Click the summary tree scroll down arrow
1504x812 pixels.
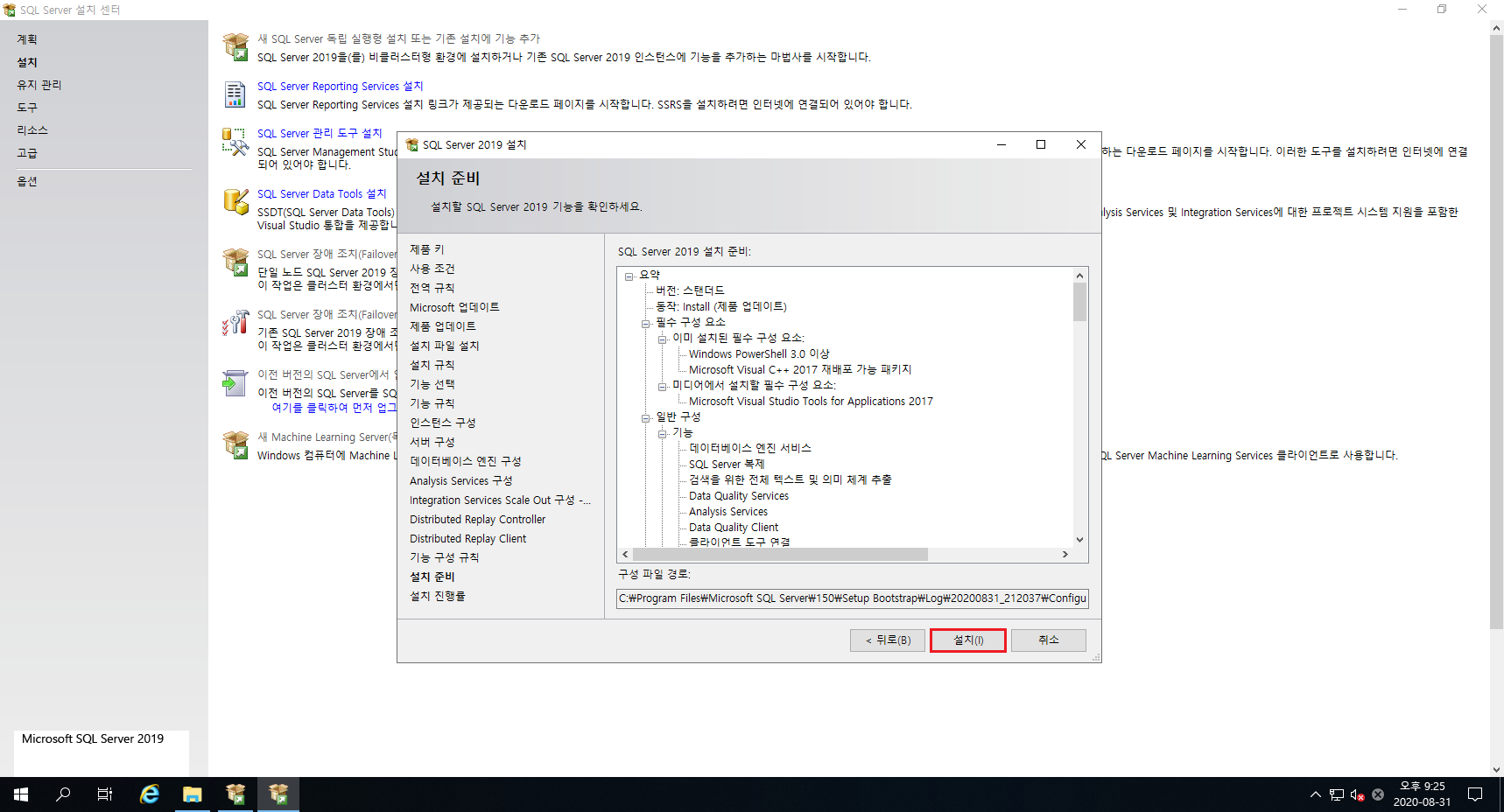tap(1079, 540)
